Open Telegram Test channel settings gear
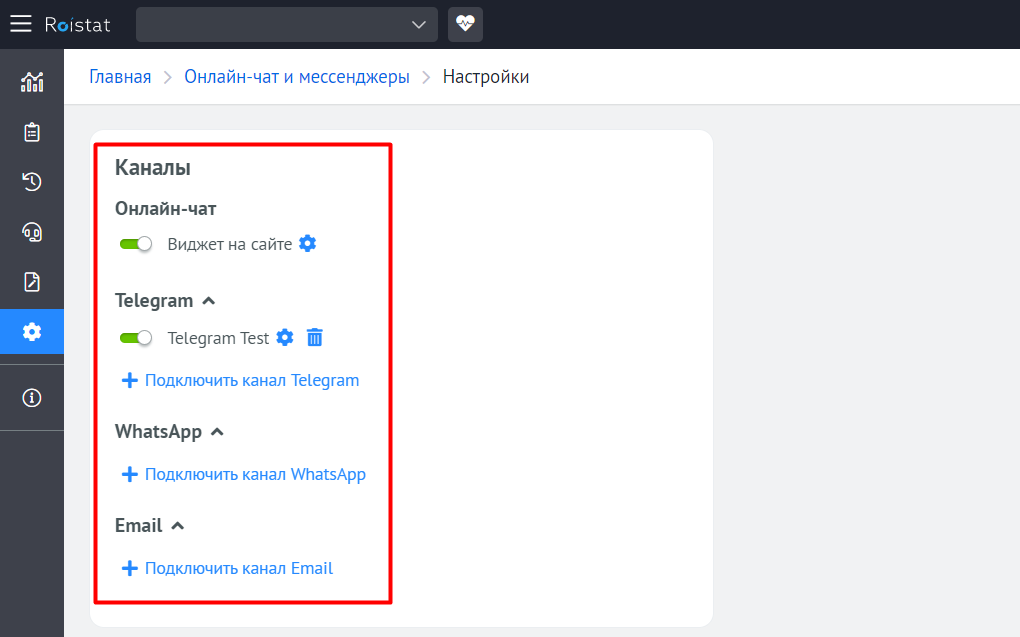Screen dimensions: 1020x637 click(x=285, y=338)
